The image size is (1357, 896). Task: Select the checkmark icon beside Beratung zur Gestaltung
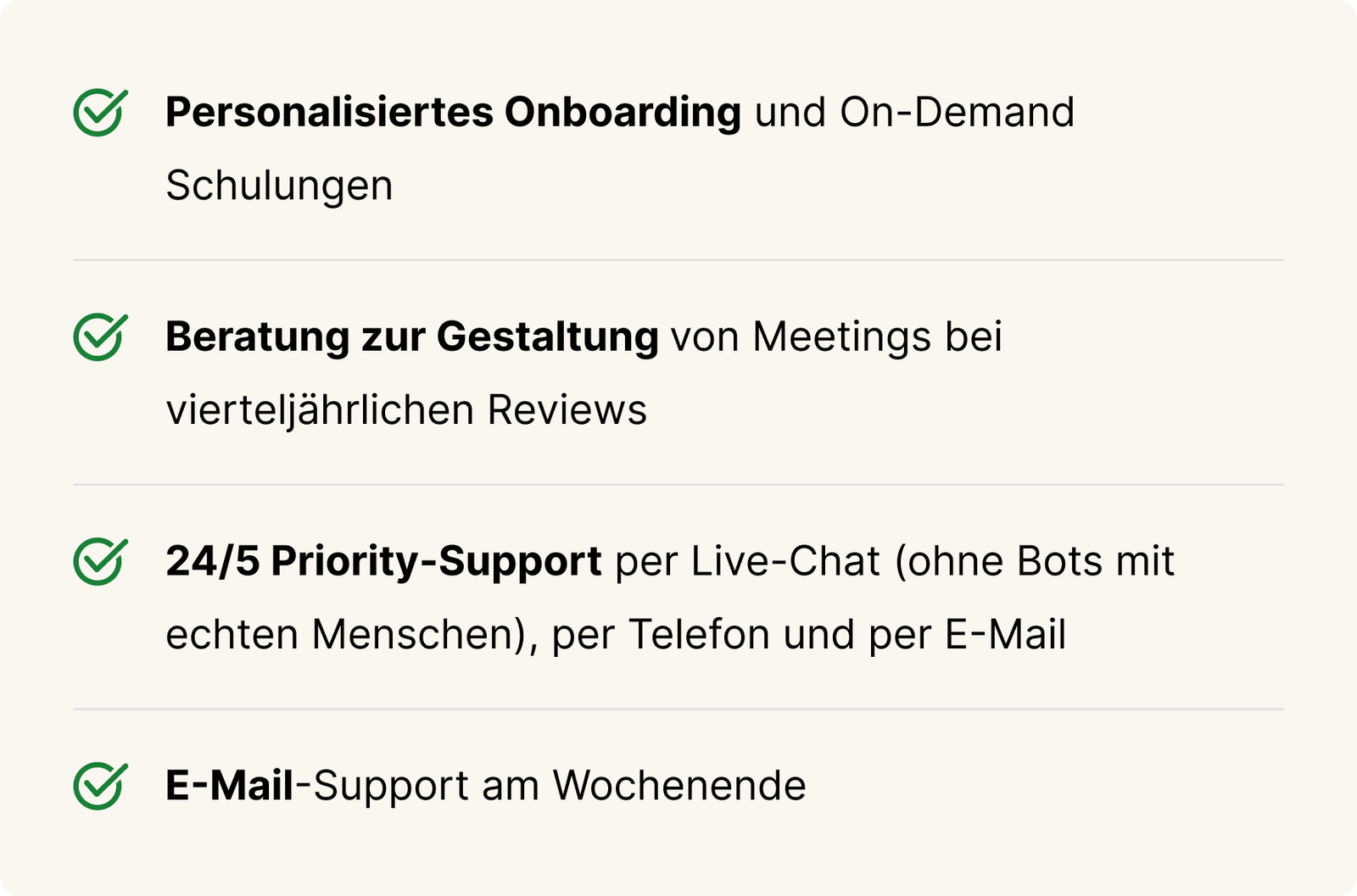click(x=100, y=337)
